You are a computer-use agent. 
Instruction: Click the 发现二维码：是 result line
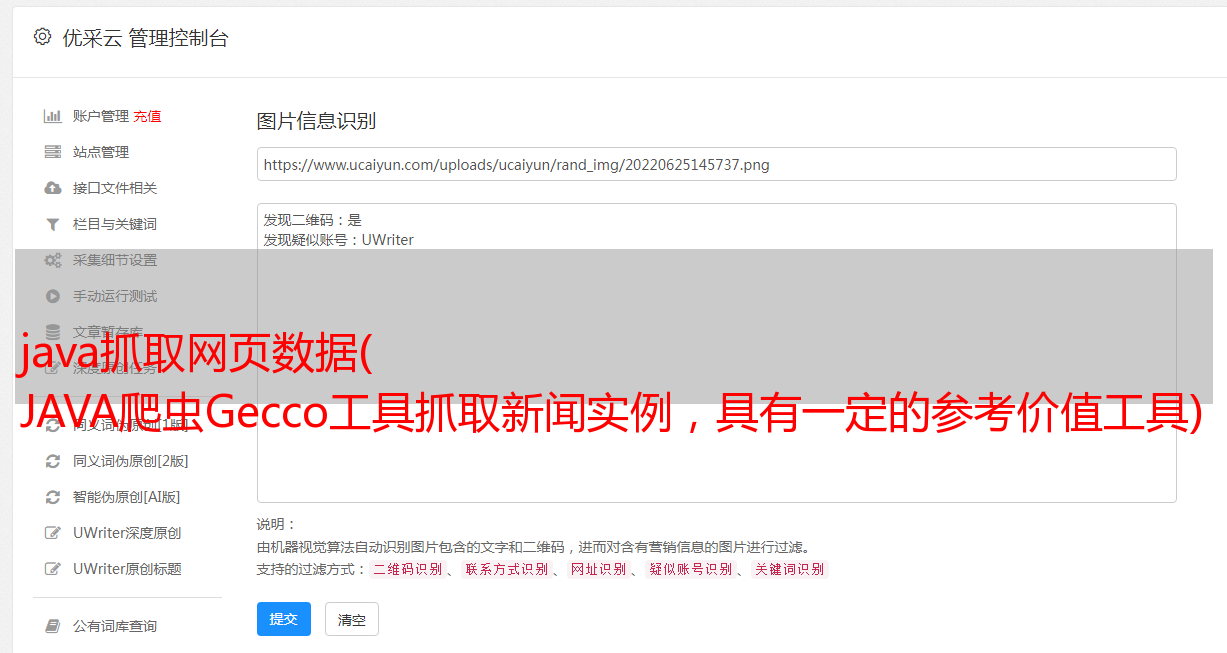(313, 220)
